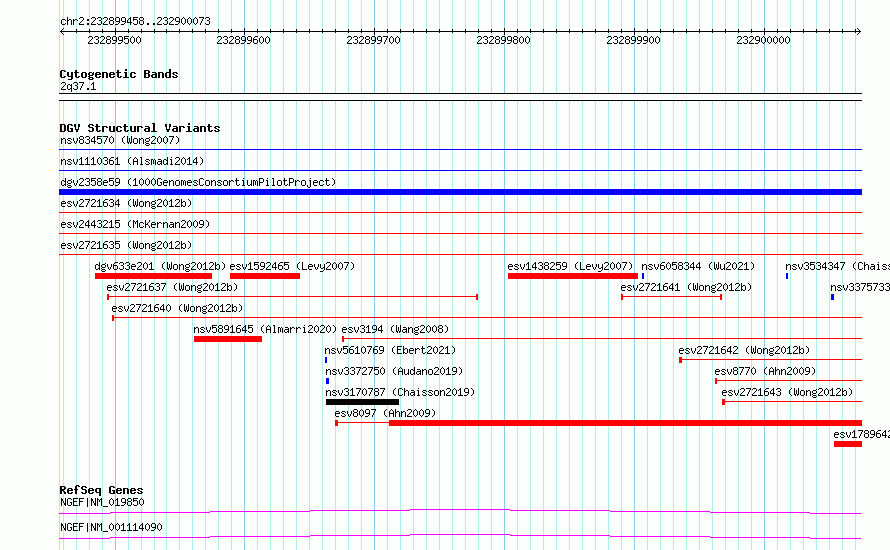Click the dgv633e201 (Wong2012b) label
The height and width of the screenshot is (550, 890).
(160, 266)
